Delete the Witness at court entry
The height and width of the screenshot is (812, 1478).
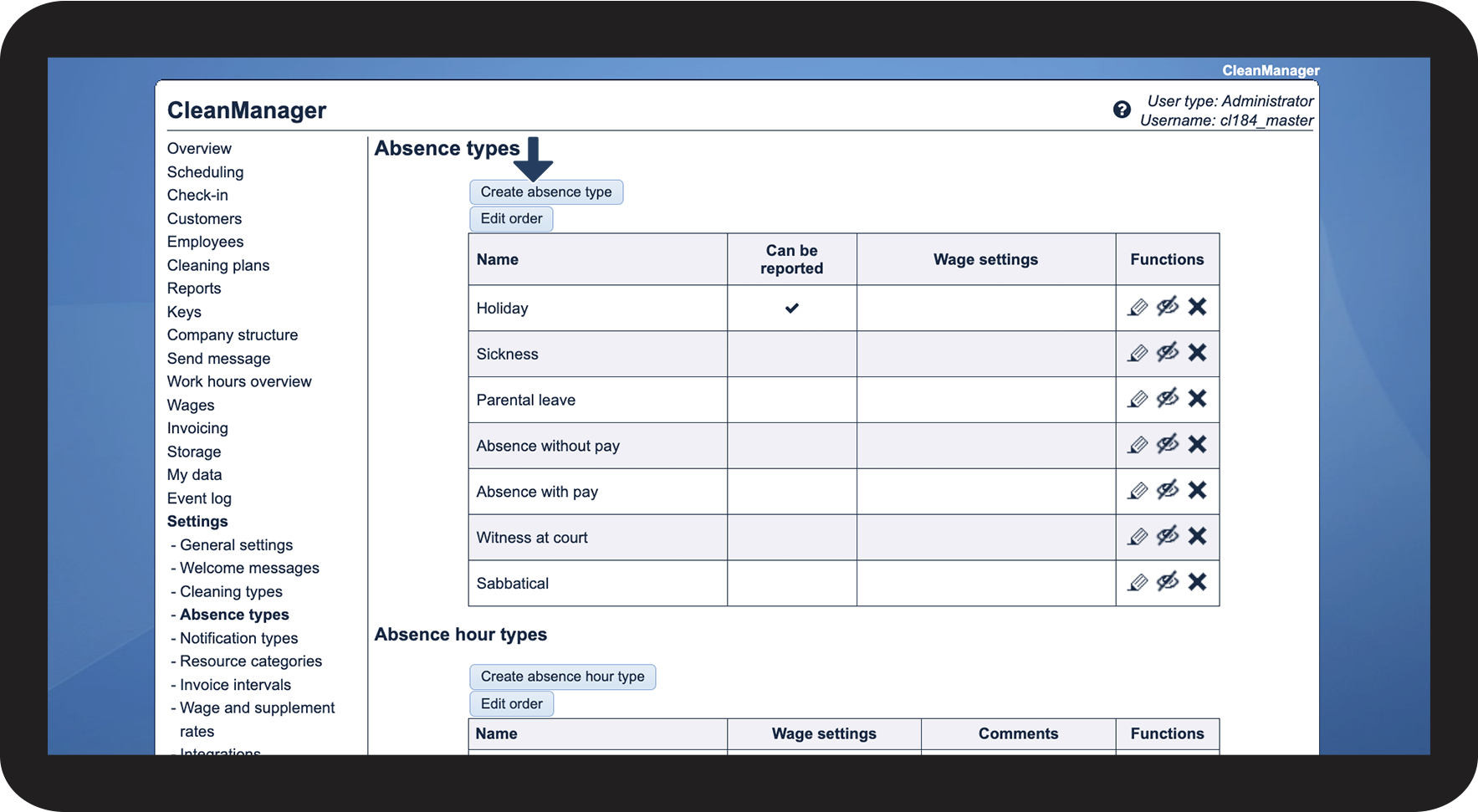(1197, 536)
